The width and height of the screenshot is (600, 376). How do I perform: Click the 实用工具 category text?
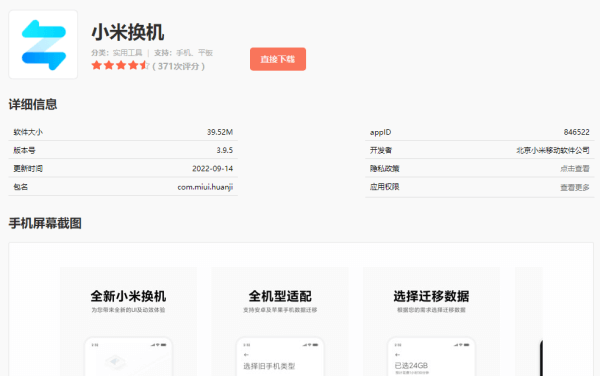(x=127, y=53)
